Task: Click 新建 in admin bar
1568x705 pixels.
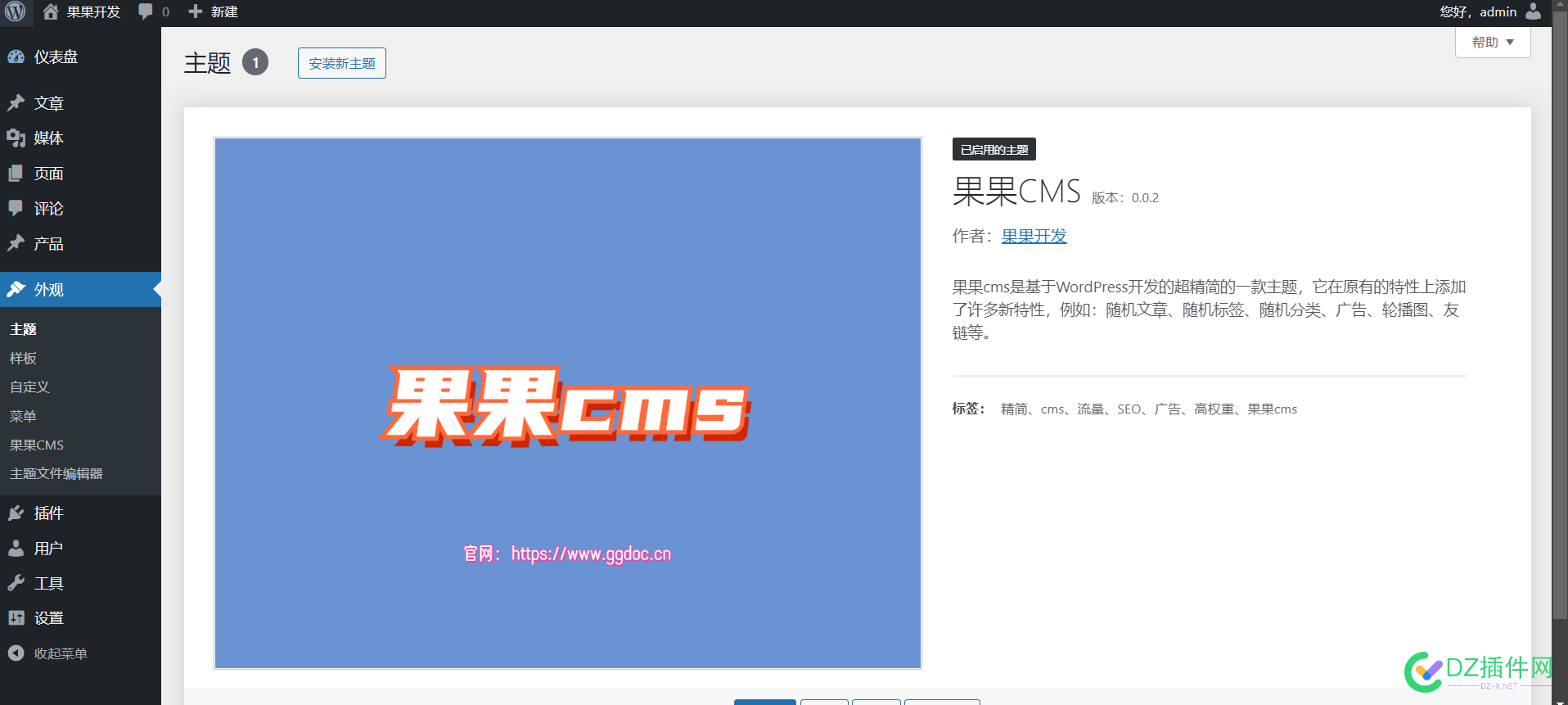Action: coord(224,11)
